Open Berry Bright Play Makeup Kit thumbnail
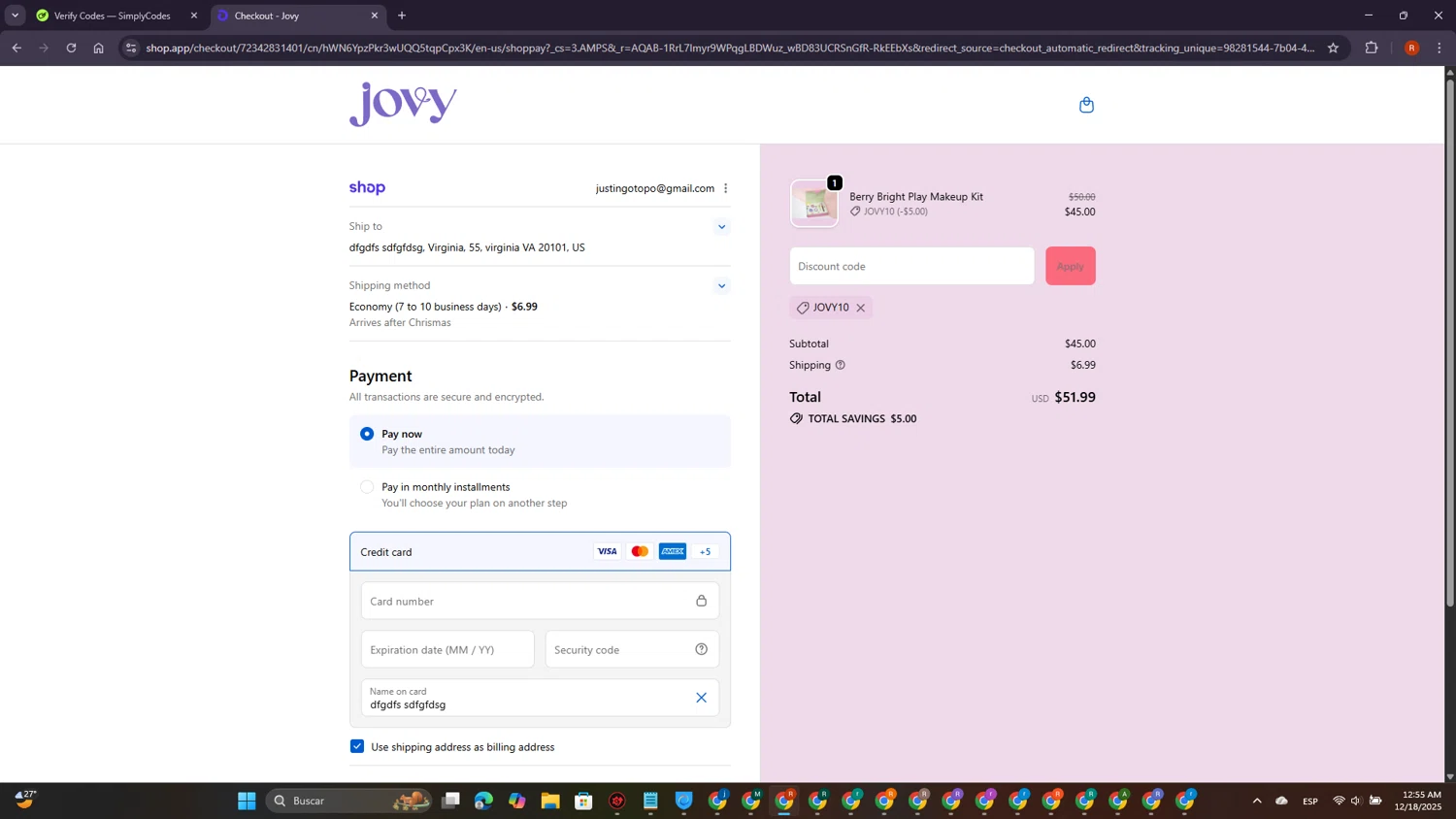The image size is (1456, 819). point(814,204)
